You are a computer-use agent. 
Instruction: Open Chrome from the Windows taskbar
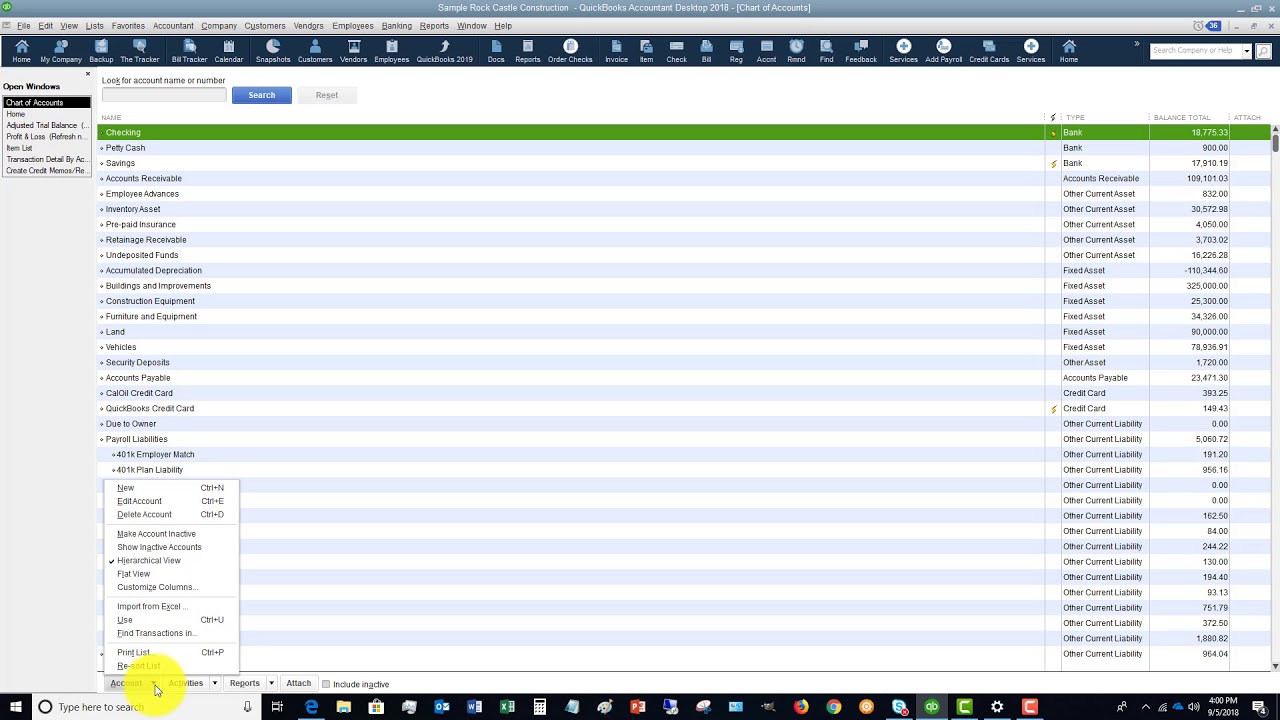[833, 707]
